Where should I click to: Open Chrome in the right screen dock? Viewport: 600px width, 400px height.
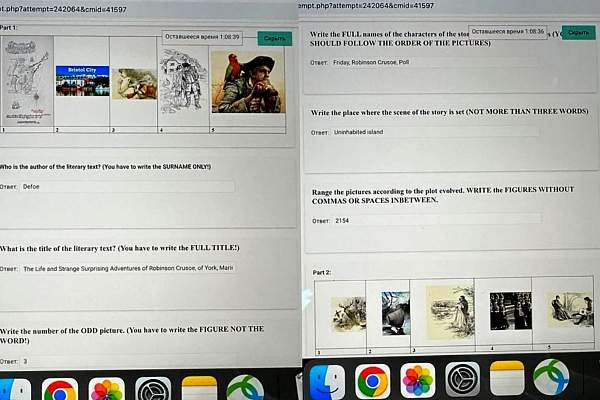pos(372,381)
